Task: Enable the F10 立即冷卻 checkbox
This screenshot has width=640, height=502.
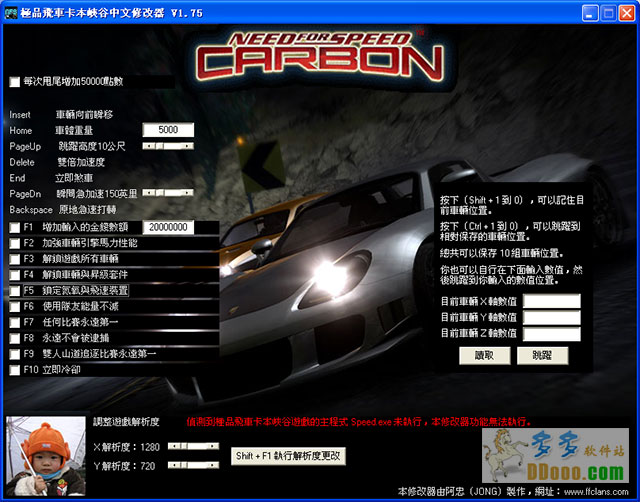Action: [15, 370]
